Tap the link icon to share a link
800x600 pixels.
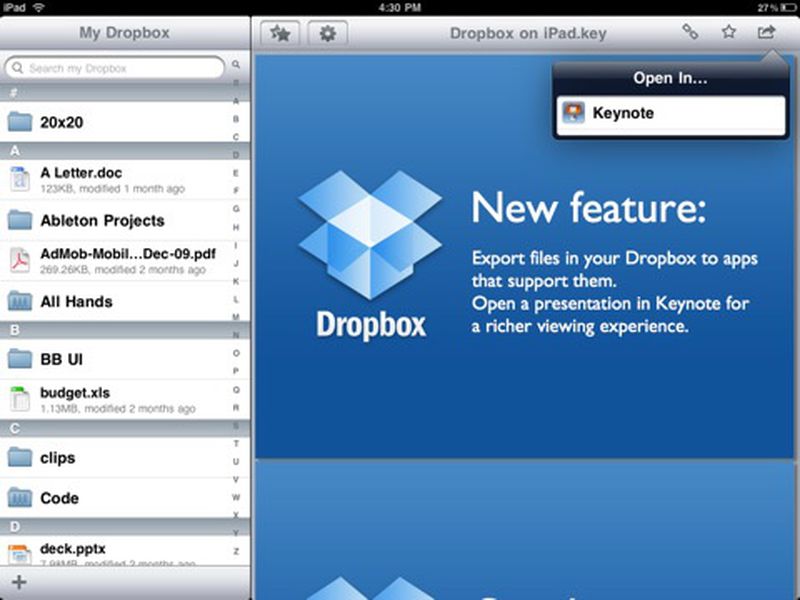[690, 33]
